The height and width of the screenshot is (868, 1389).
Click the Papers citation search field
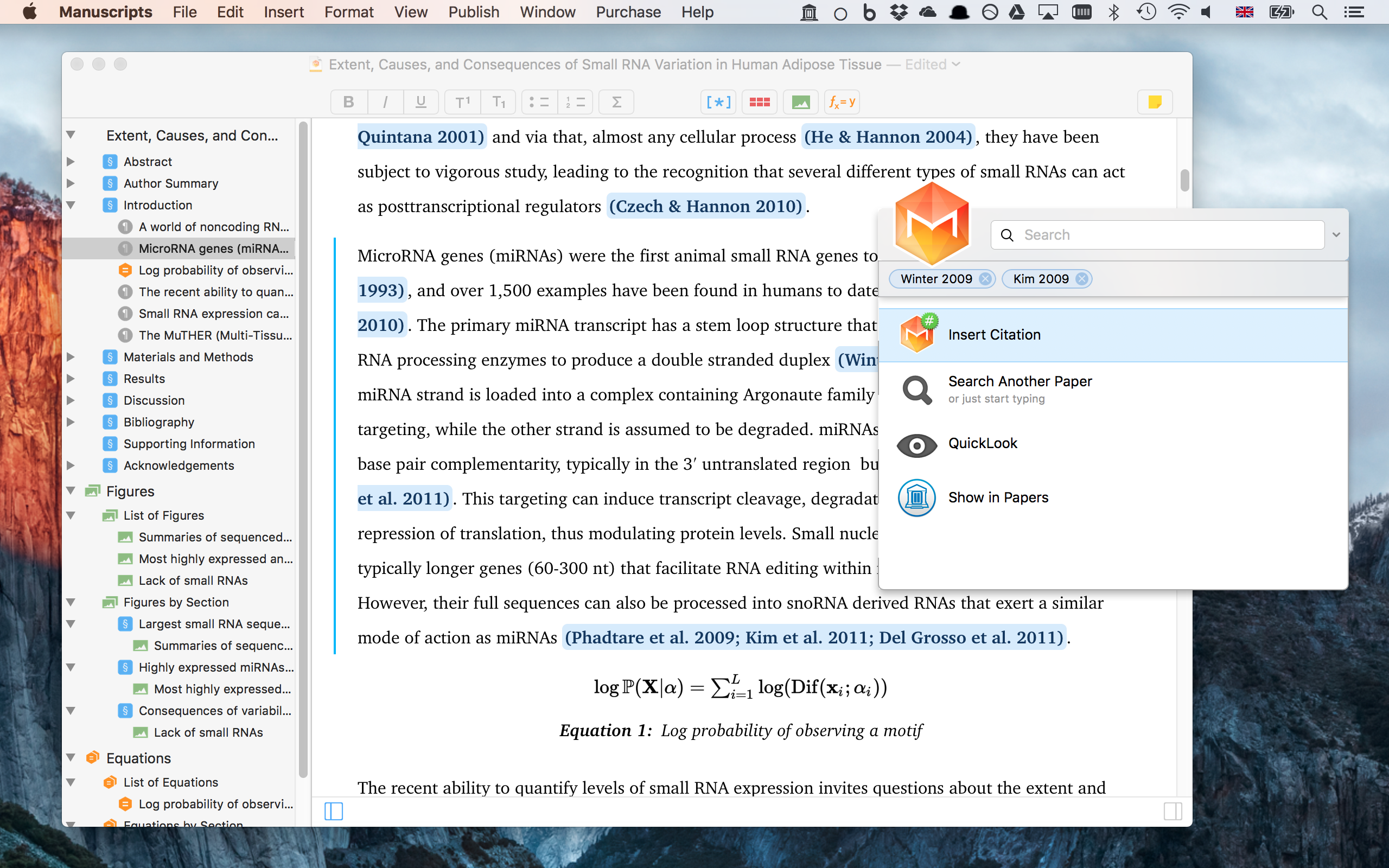tap(1157, 235)
